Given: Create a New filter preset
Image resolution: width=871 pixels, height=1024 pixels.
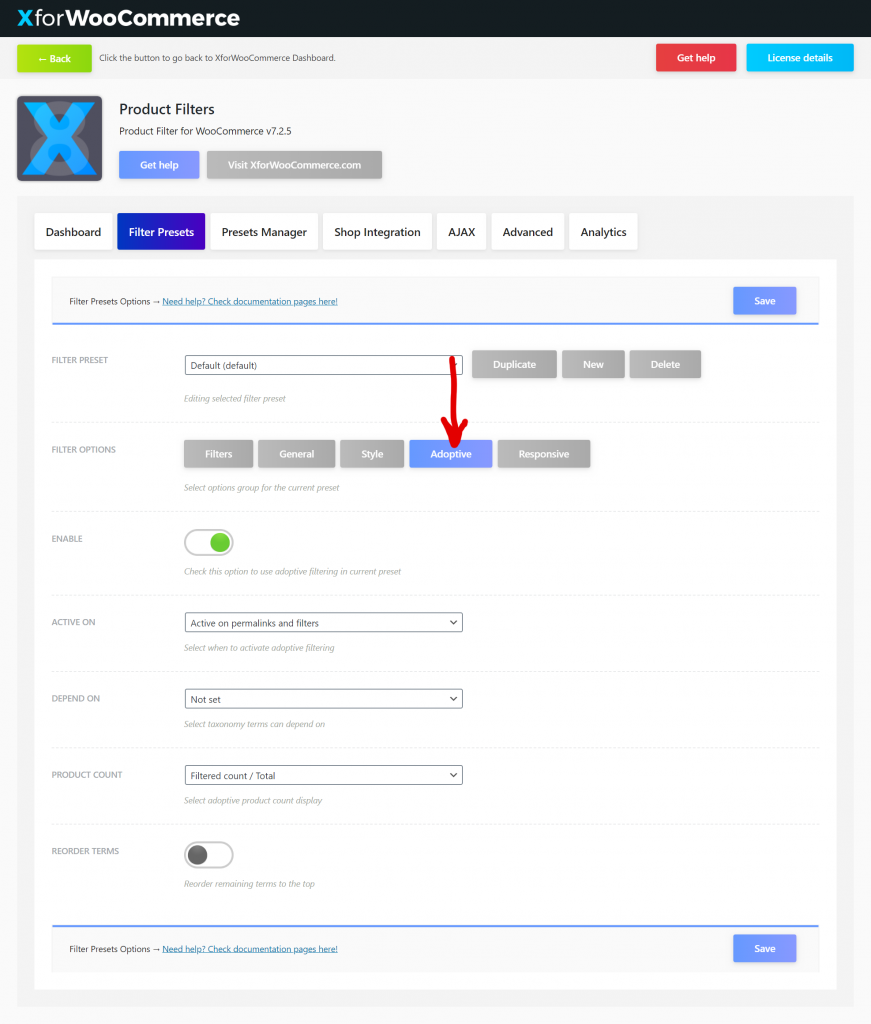Looking at the screenshot, I should click(x=593, y=364).
